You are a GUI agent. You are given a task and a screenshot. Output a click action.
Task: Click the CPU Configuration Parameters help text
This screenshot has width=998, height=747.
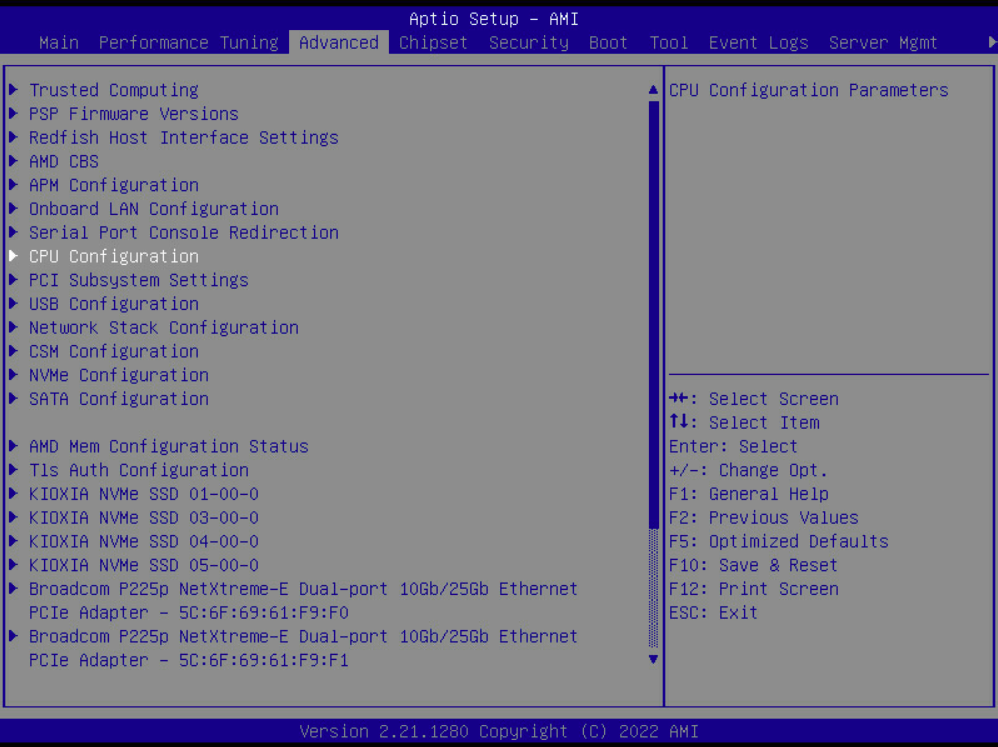click(808, 90)
